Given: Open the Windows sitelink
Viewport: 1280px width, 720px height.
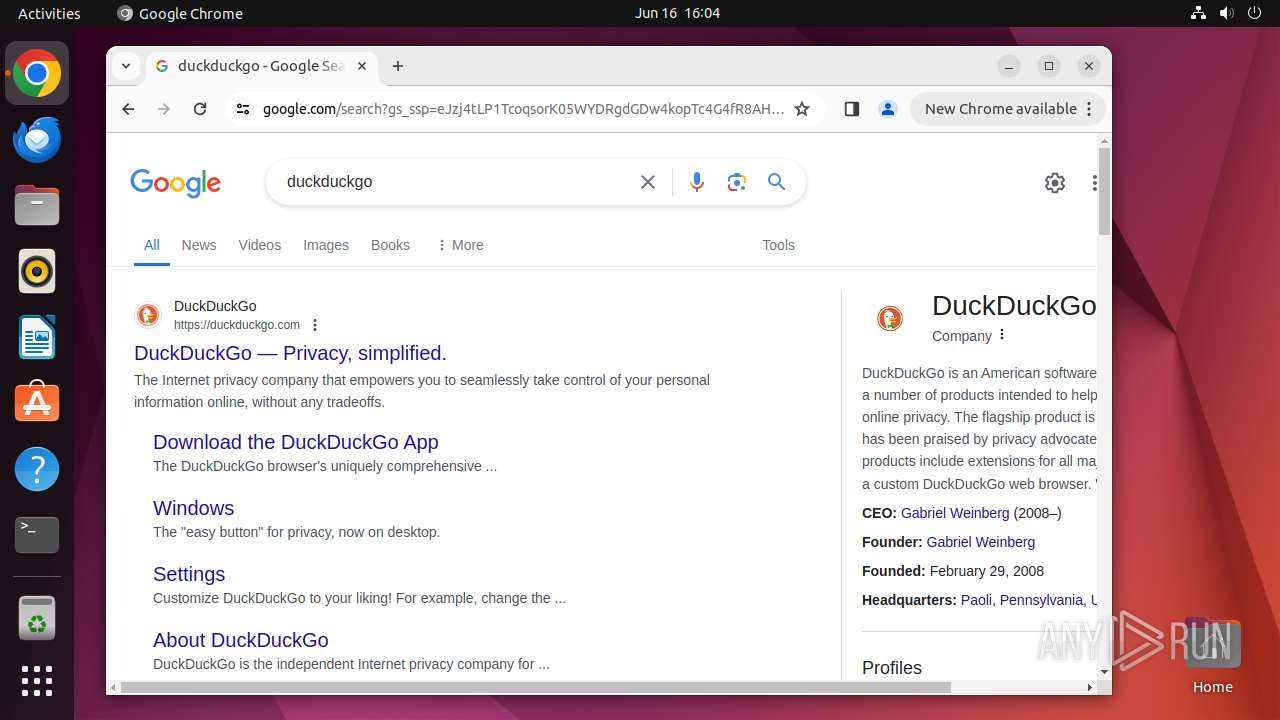Looking at the screenshot, I should pos(193,508).
